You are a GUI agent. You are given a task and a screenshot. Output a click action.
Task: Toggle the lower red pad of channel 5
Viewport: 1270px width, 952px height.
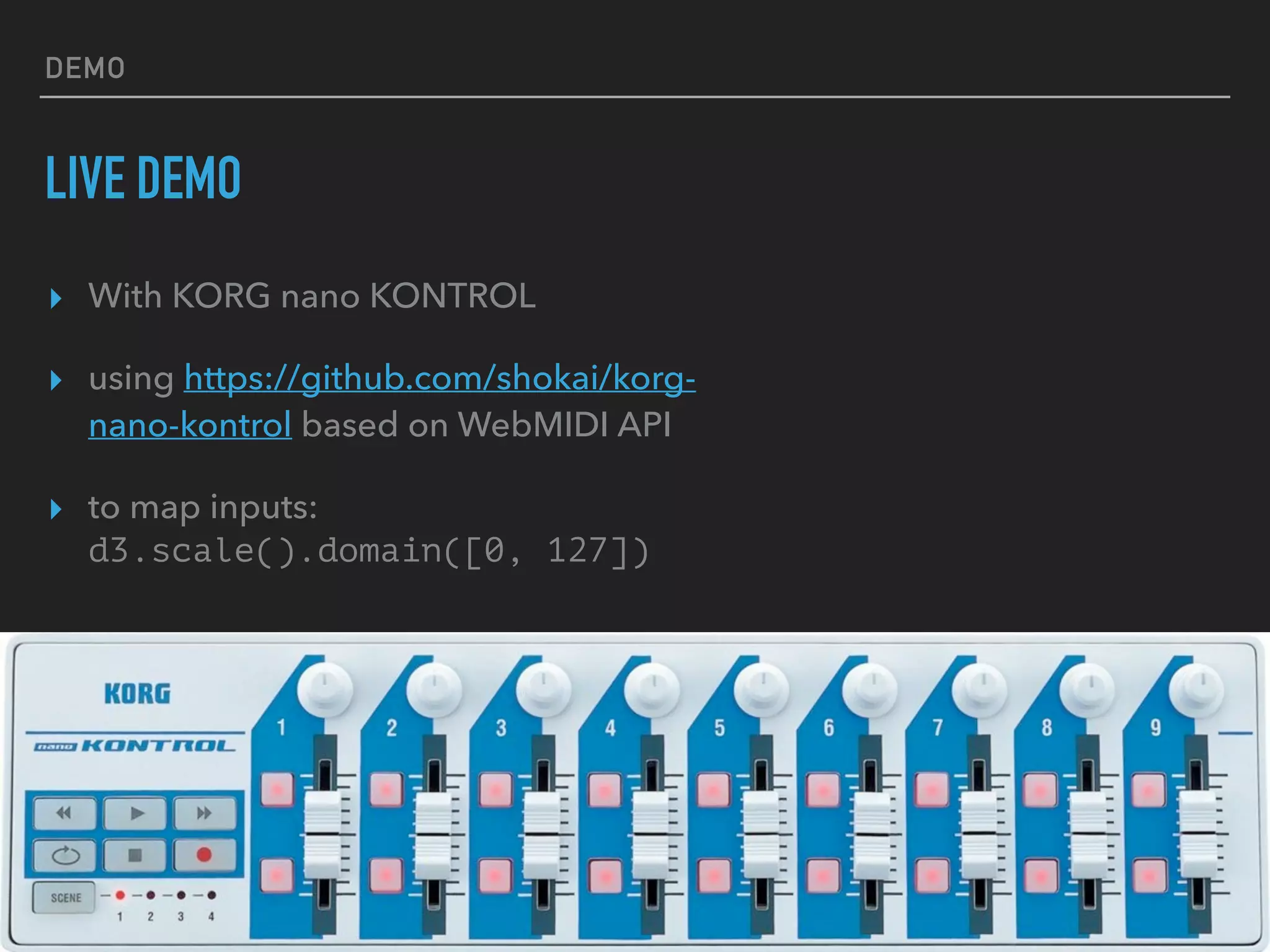714,875
